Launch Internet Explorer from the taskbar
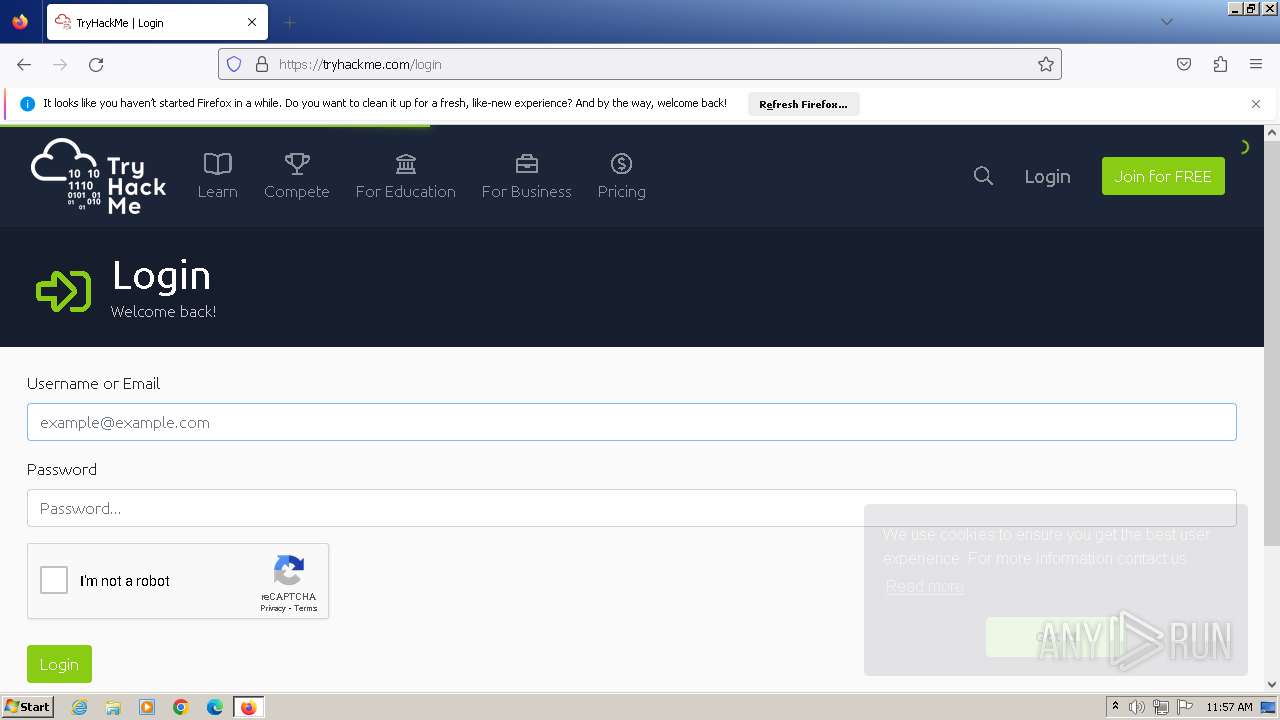Viewport: 1280px width, 720px height. [79, 707]
